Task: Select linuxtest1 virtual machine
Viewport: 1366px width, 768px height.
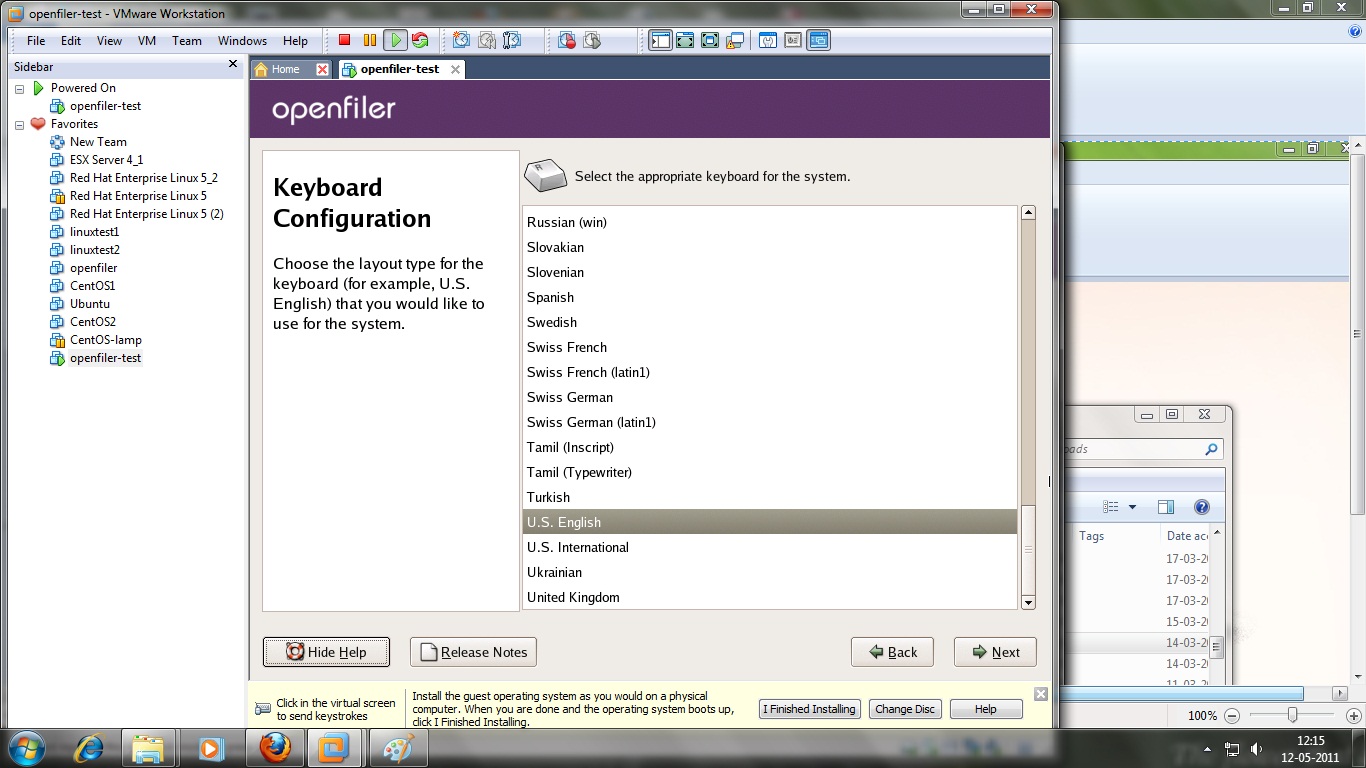Action: click(94, 232)
